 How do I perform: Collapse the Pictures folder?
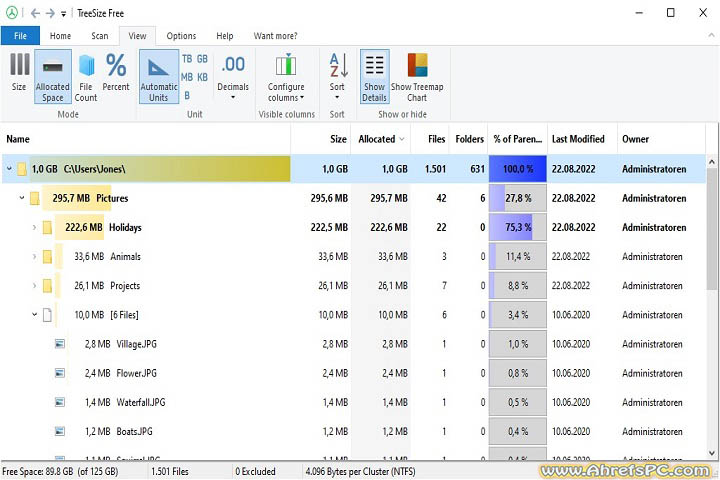22,198
